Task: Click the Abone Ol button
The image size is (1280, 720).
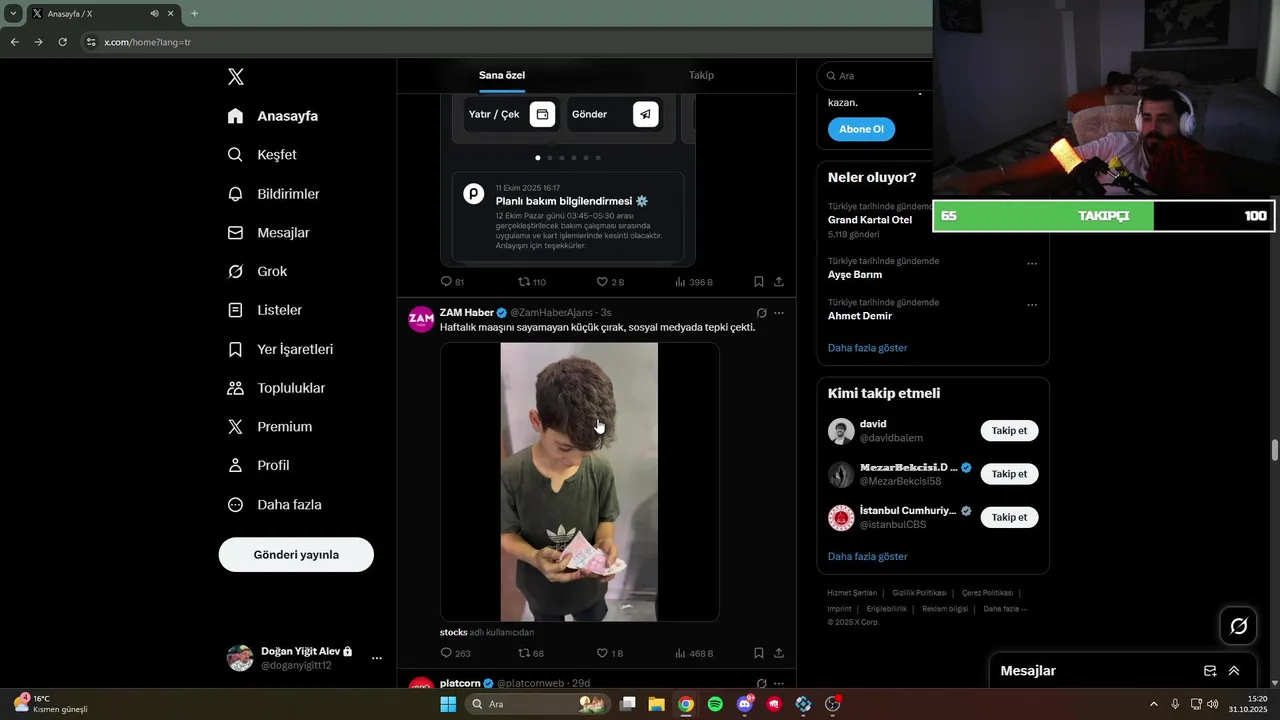Action: pyautogui.click(x=861, y=129)
